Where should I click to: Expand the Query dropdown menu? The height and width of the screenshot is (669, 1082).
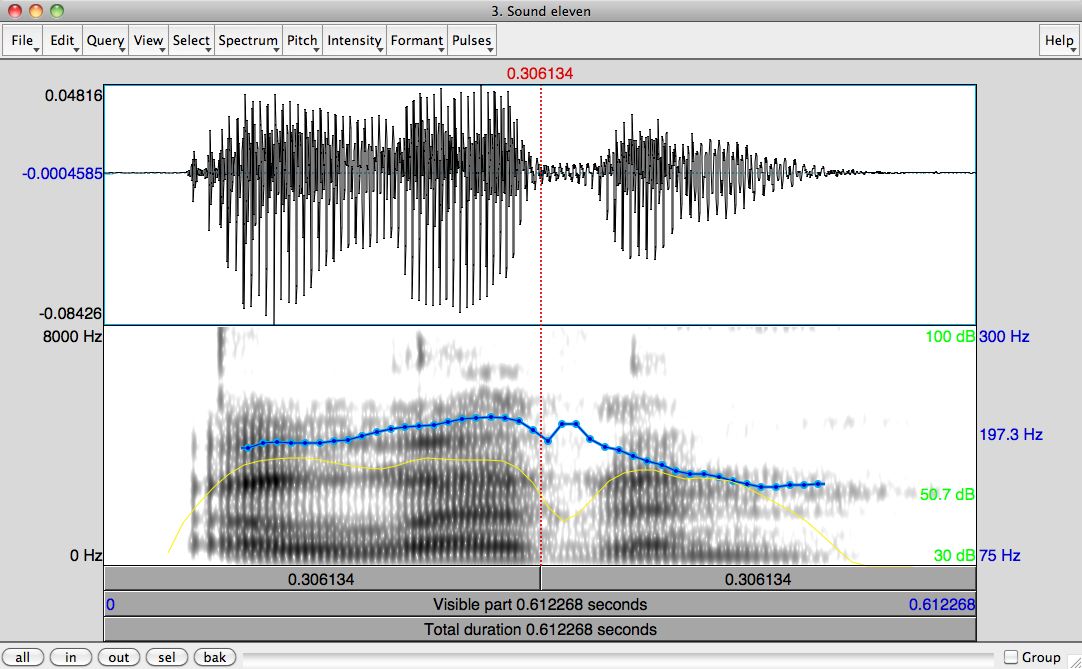pos(105,41)
